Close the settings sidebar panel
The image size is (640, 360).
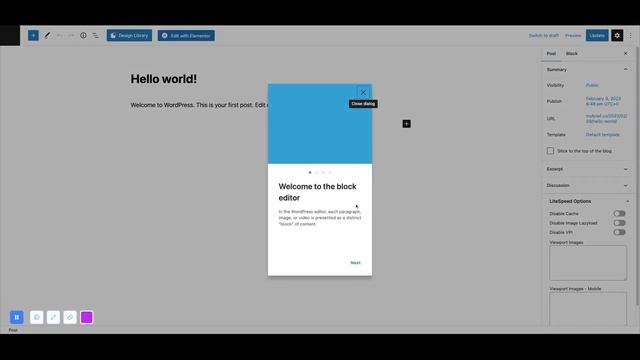(x=625, y=53)
